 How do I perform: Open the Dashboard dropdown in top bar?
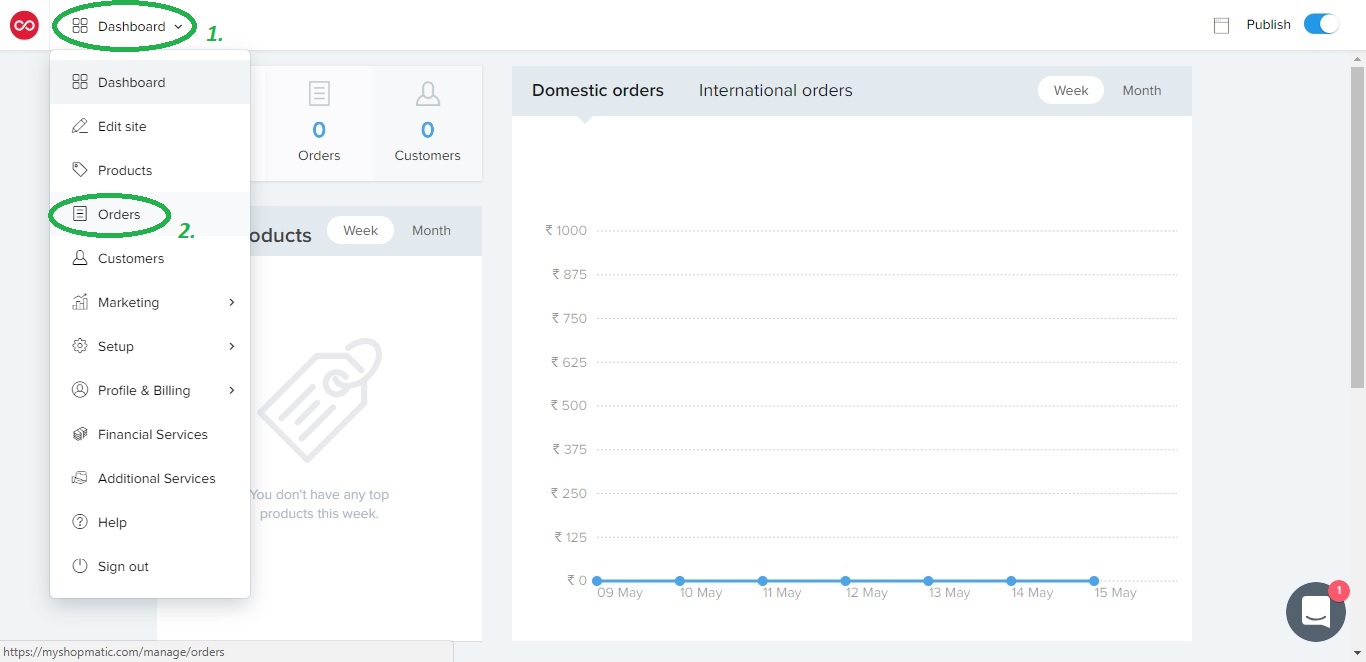pos(128,27)
